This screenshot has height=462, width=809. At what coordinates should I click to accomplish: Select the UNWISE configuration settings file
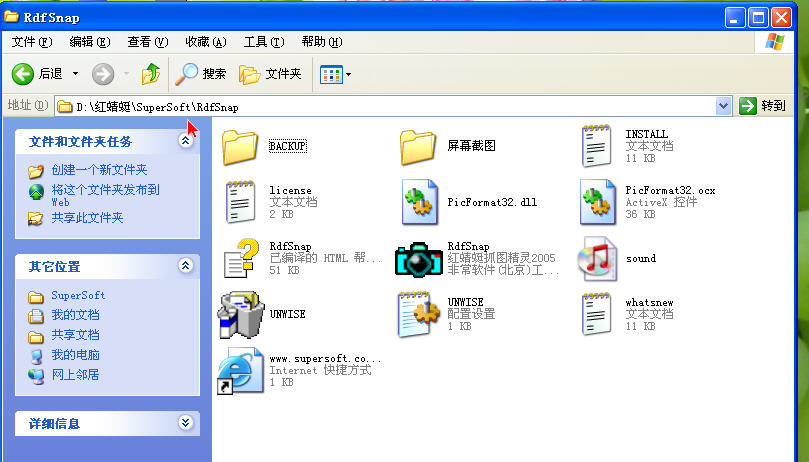[x=420, y=314]
